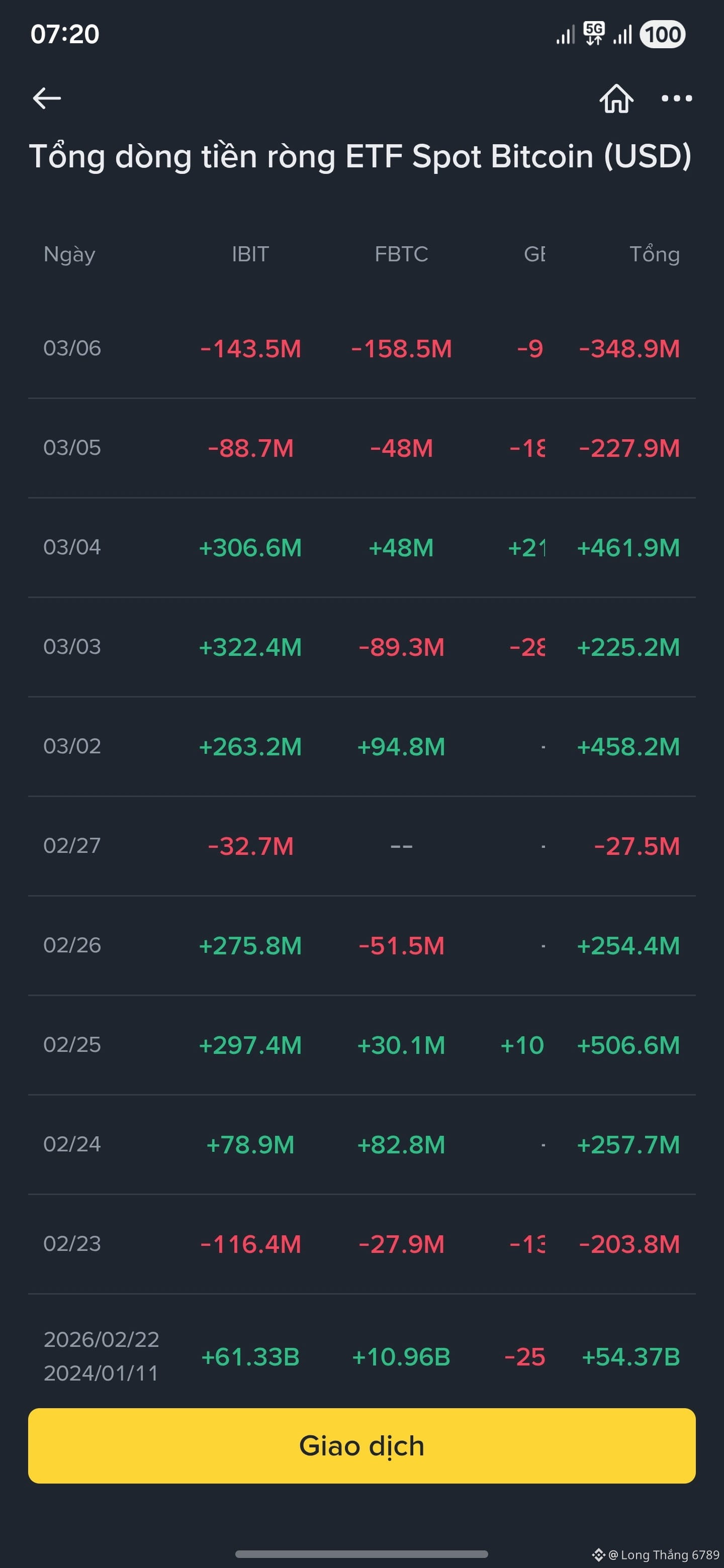
Task: Tap the 5G network status icon
Action: pos(594,34)
